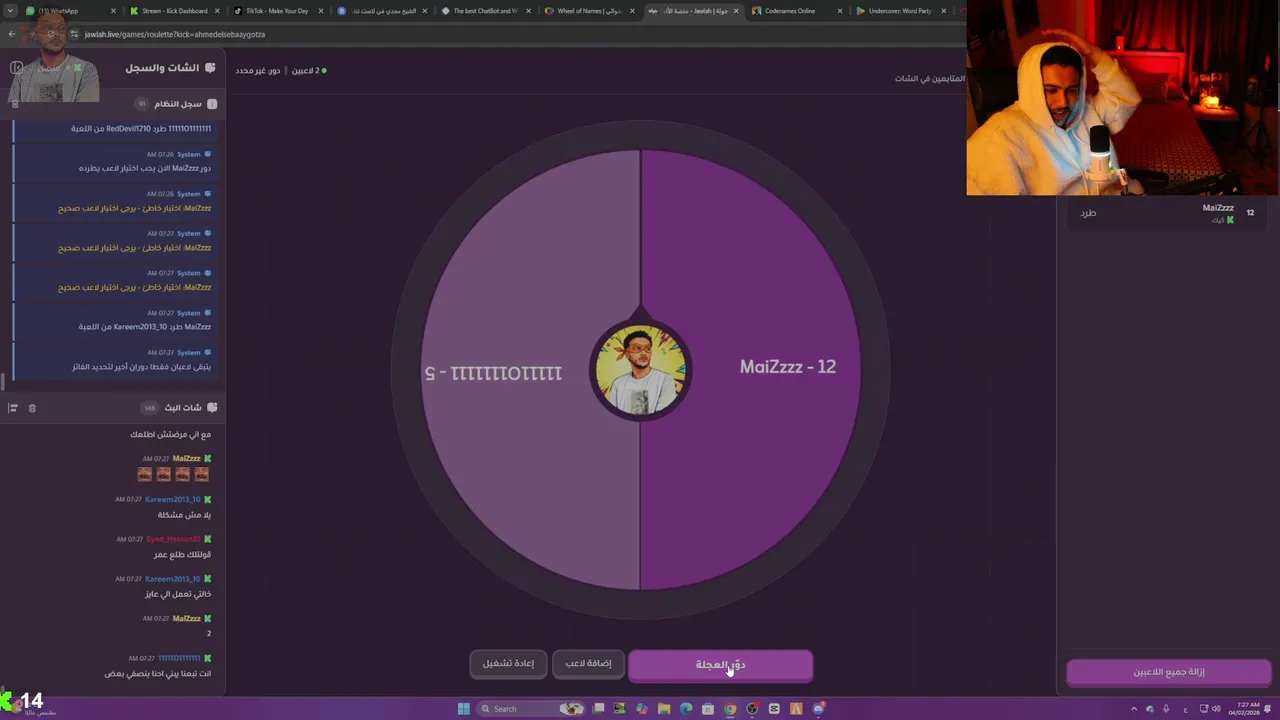
Task: Open the Windows Start menu
Action: (464, 708)
